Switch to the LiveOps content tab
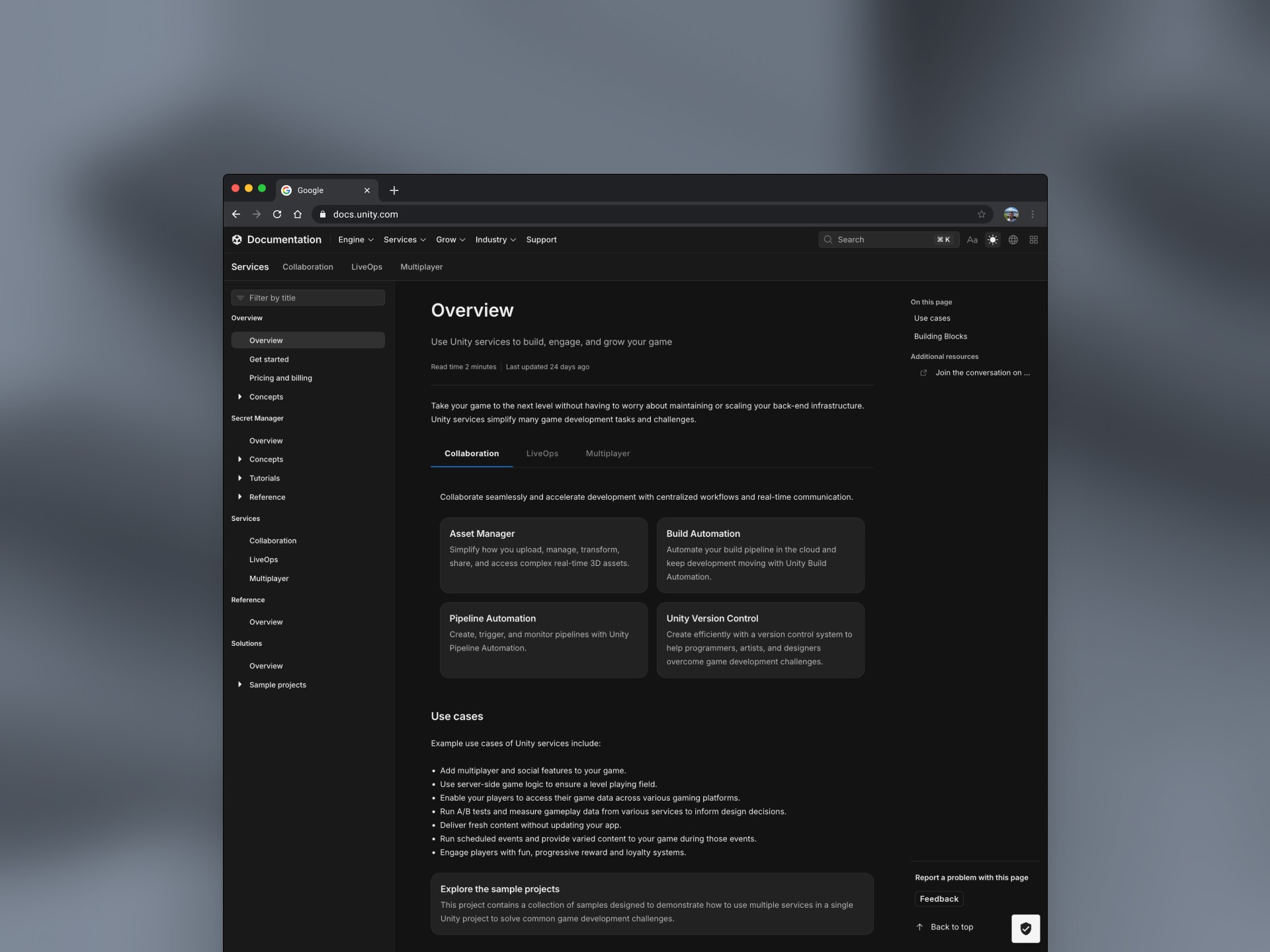 click(x=542, y=454)
